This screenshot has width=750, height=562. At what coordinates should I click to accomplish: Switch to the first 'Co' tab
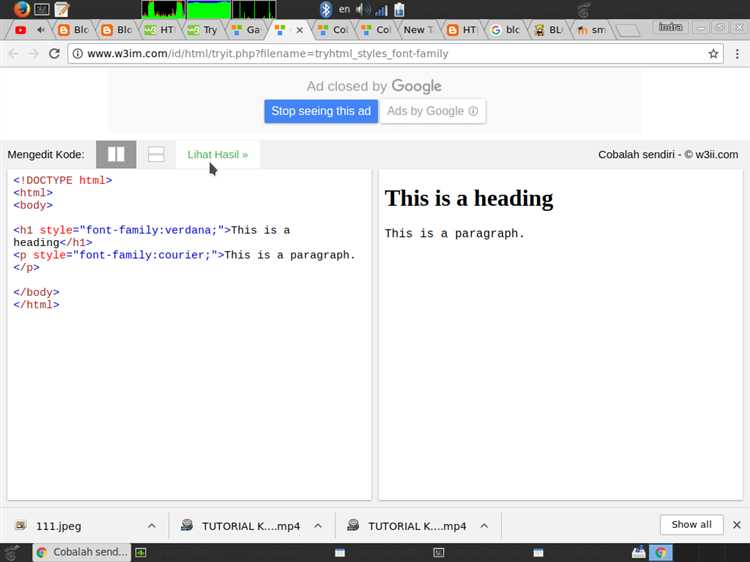tap(332, 30)
